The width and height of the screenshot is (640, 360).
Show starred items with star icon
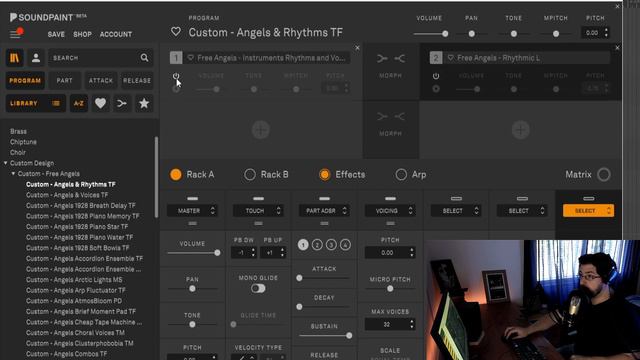(144, 103)
